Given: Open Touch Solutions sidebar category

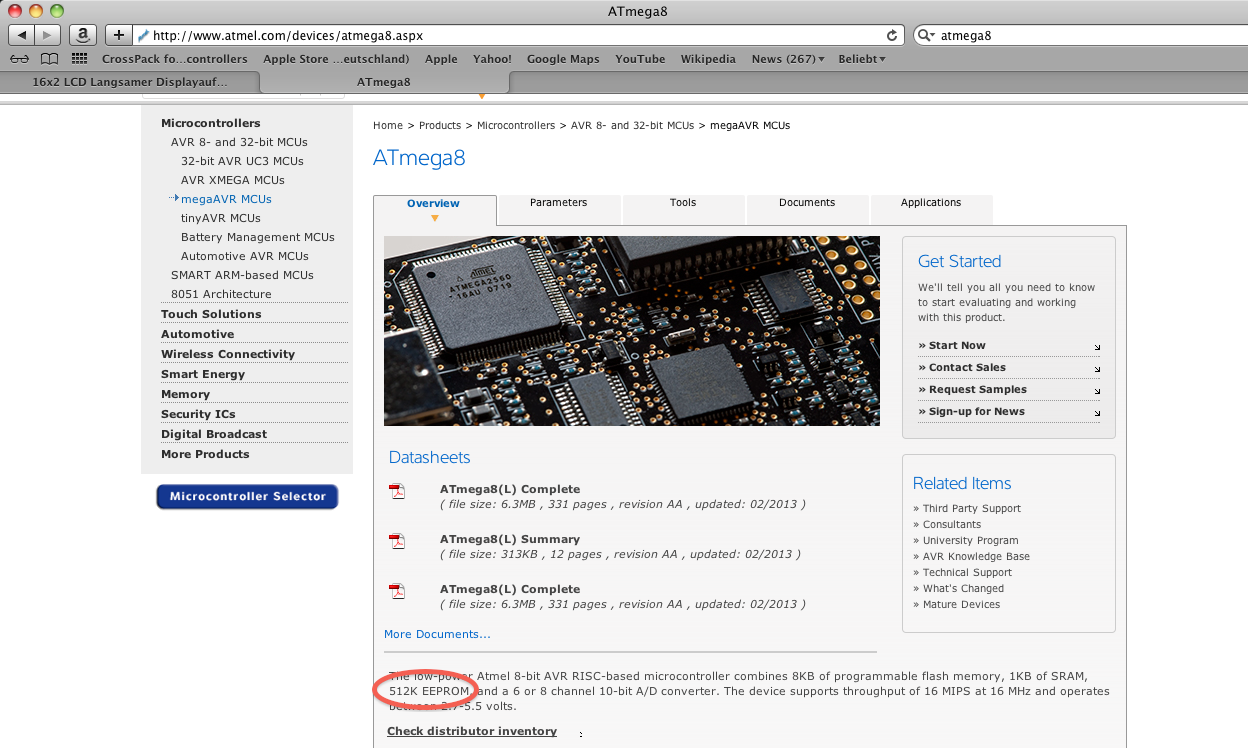Looking at the screenshot, I should pyautogui.click(x=211, y=314).
